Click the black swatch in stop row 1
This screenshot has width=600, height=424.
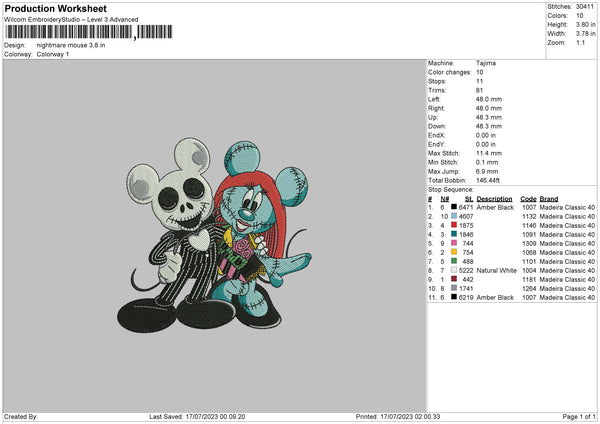click(454, 207)
